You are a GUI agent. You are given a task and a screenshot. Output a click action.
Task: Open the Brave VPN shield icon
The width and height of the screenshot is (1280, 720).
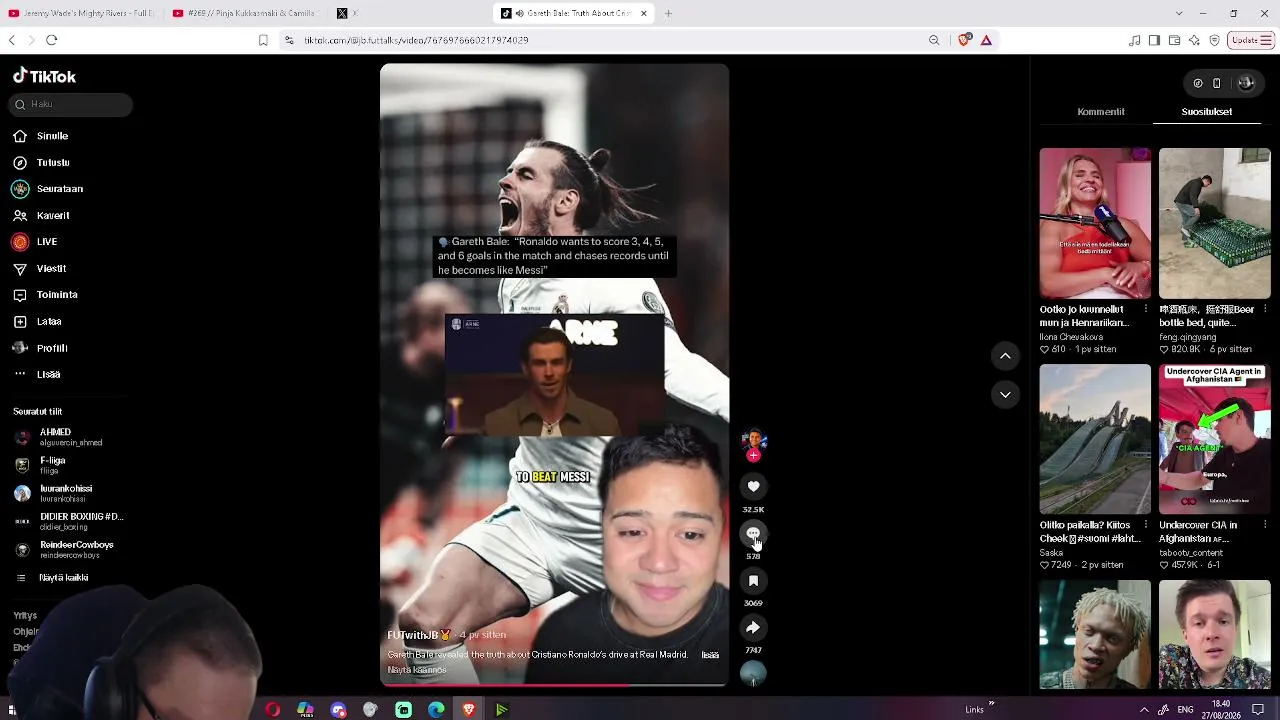click(x=1214, y=40)
